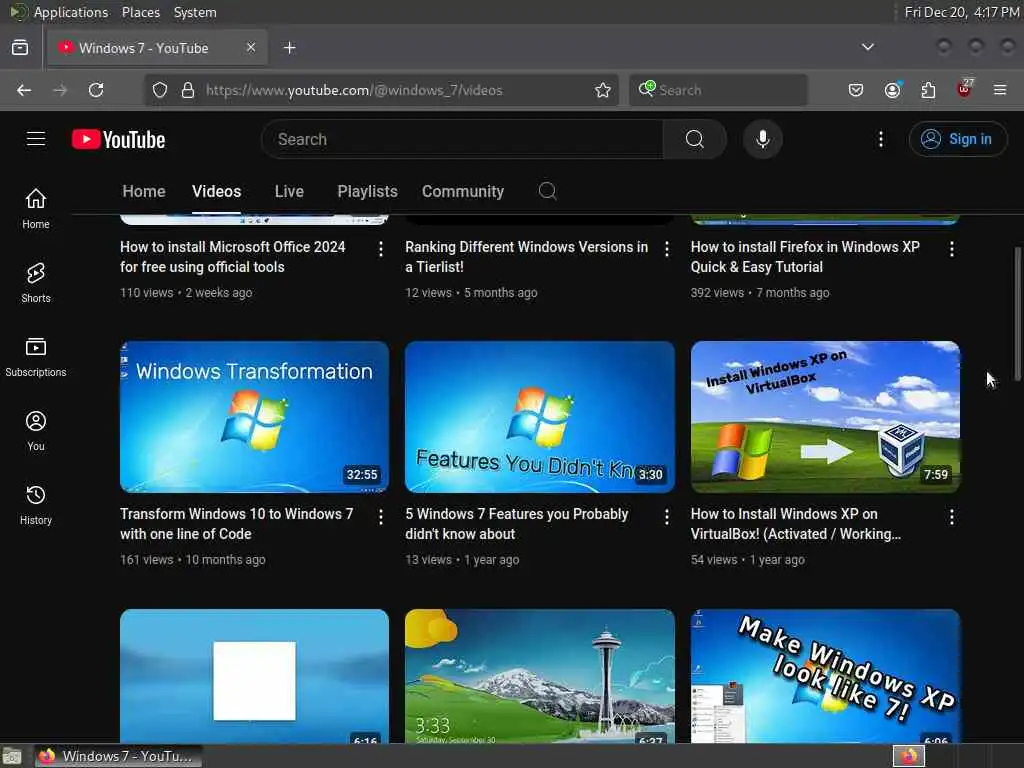
Task: Close the Windows 7 - YouTube tab
Action: coord(251,47)
